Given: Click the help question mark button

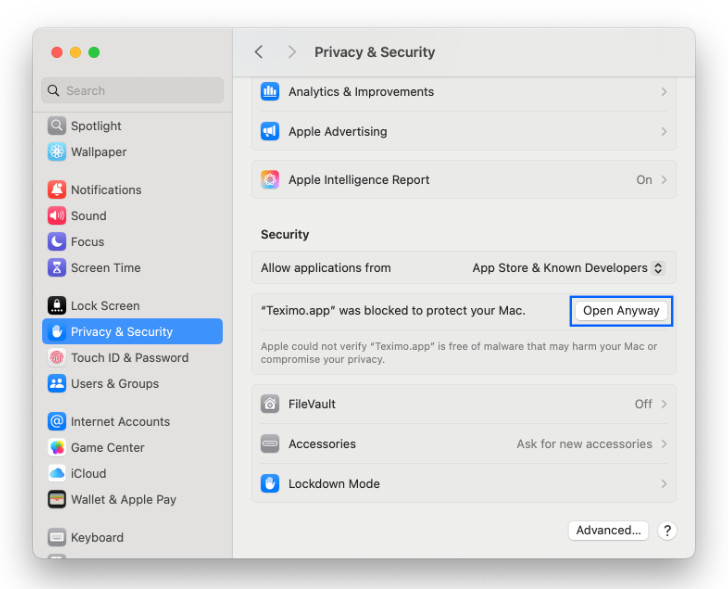Looking at the screenshot, I should tap(667, 531).
